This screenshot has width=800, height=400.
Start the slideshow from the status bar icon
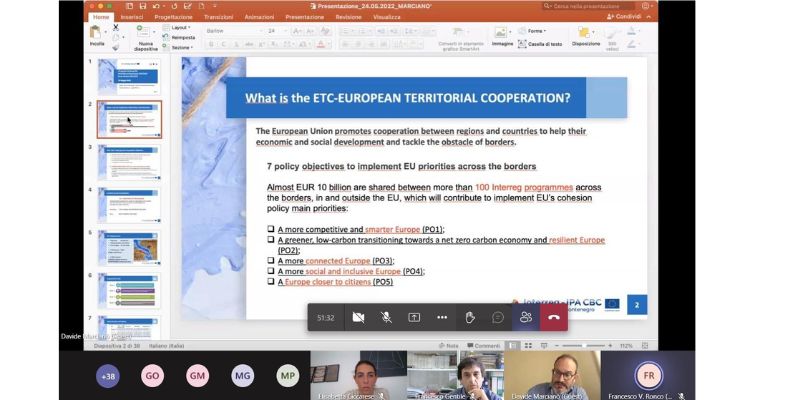(544, 345)
